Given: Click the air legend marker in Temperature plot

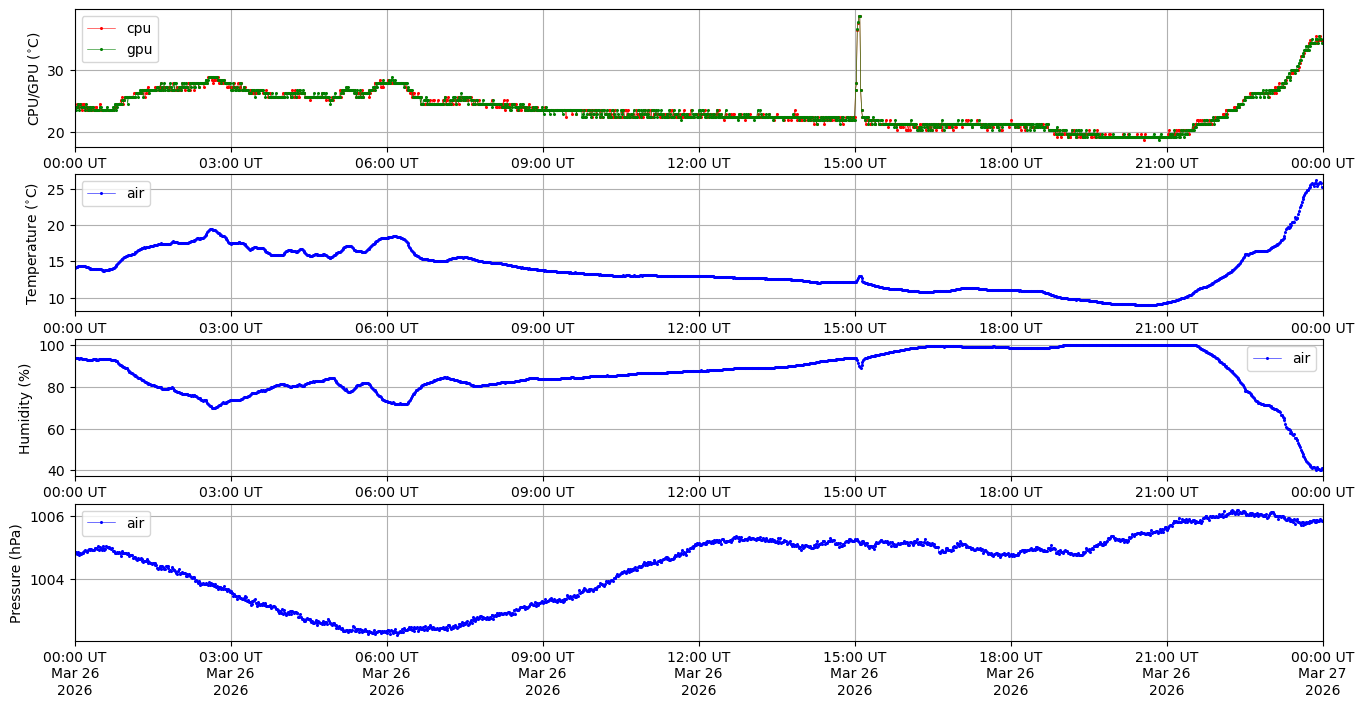Looking at the screenshot, I should click(101, 193).
